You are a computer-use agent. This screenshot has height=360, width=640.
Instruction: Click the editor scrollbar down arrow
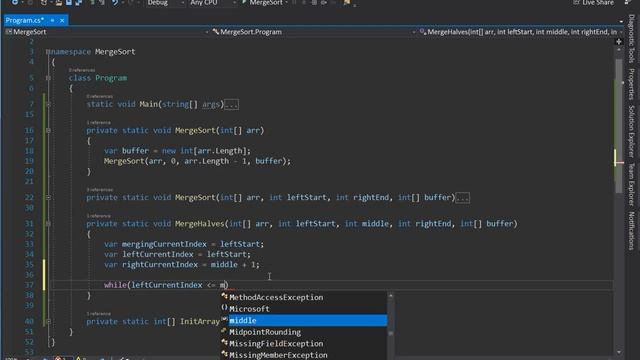pos(619,352)
